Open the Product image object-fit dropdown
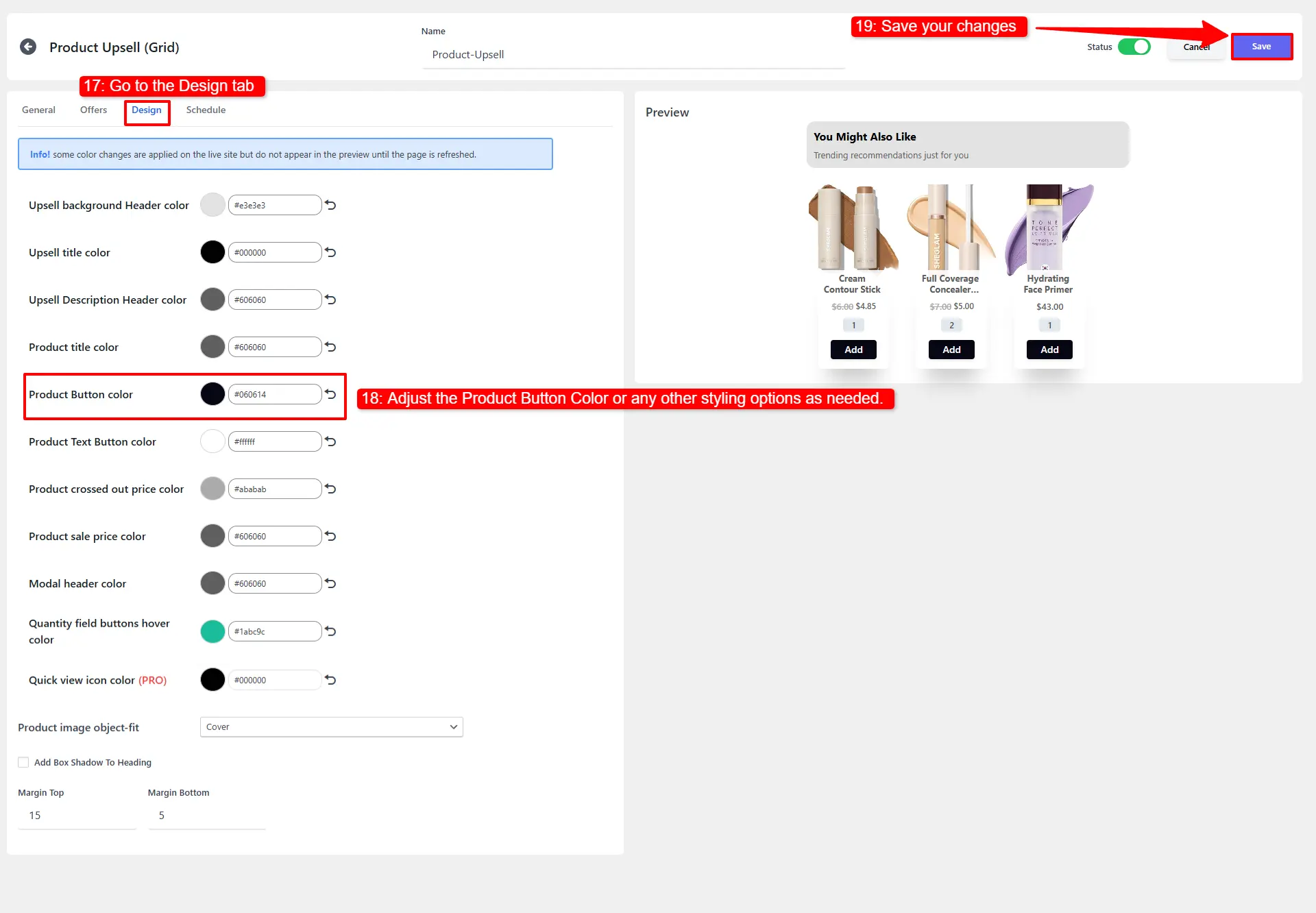The width and height of the screenshot is (1316, 913). [x=331, y=727]
